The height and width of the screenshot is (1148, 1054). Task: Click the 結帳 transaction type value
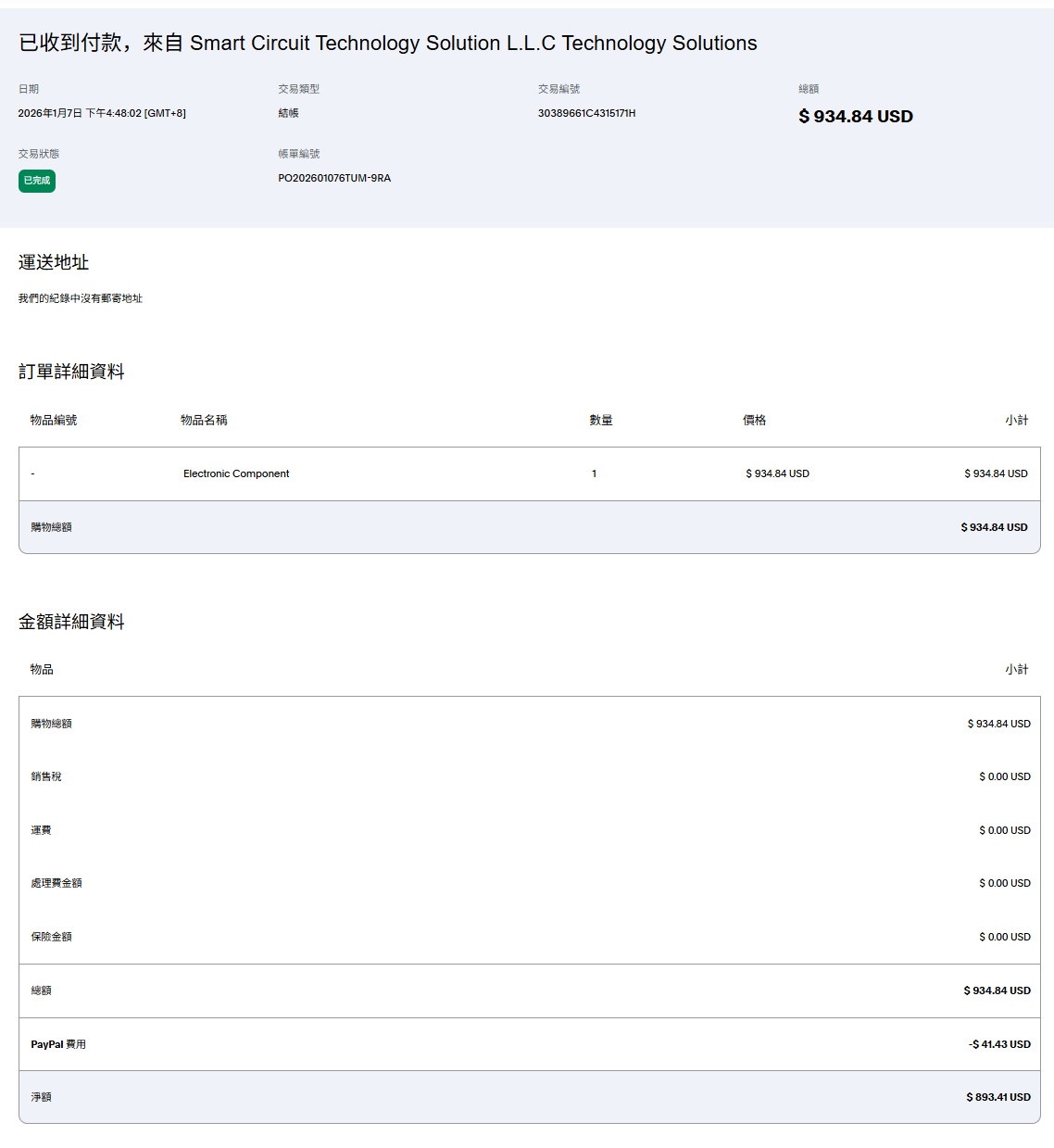pos(288,113)
